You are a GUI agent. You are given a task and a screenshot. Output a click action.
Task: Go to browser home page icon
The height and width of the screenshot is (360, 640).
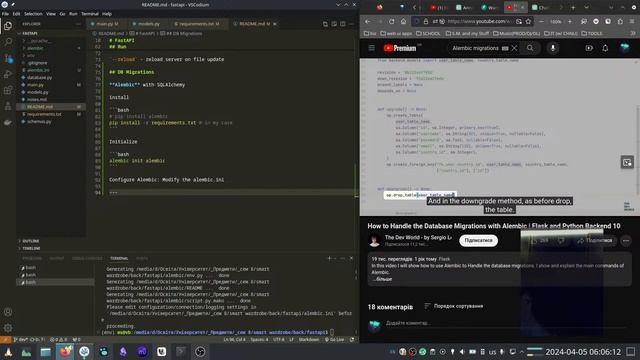tap(403, 21)
